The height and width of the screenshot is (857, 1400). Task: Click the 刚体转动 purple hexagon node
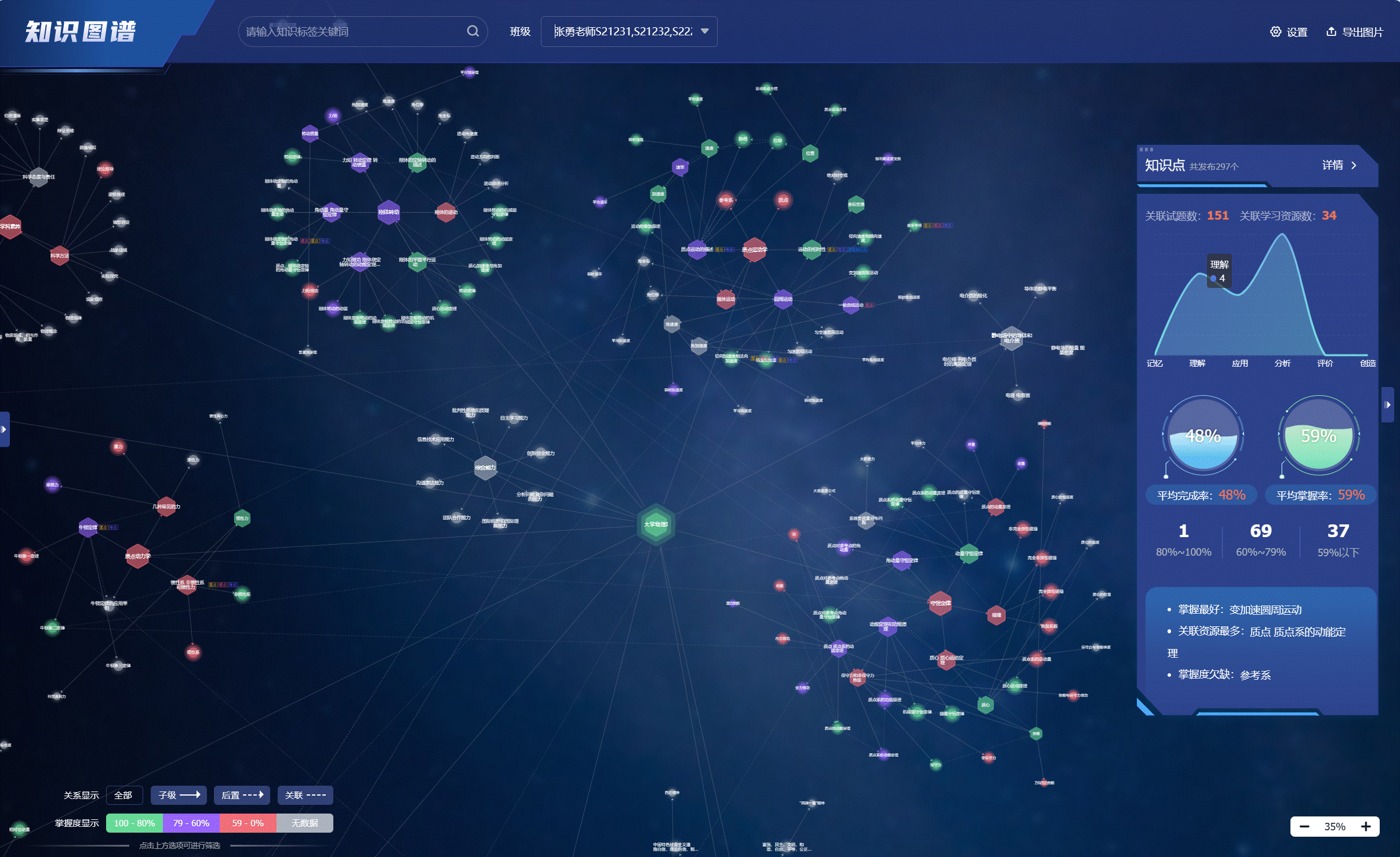click(388, 212)
